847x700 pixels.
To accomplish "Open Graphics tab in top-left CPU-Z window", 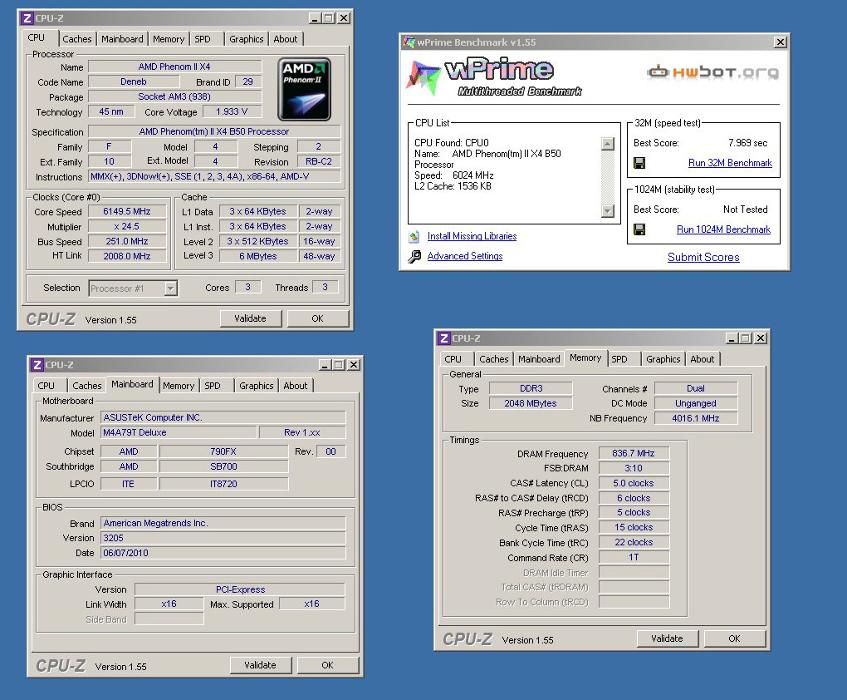I will pyautogui.click(x=246, y=39).
